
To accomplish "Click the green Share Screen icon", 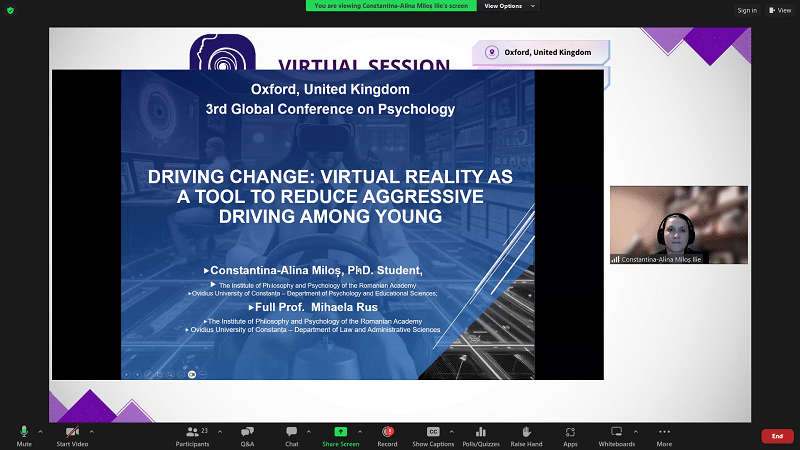I will [x=341, y=431].
